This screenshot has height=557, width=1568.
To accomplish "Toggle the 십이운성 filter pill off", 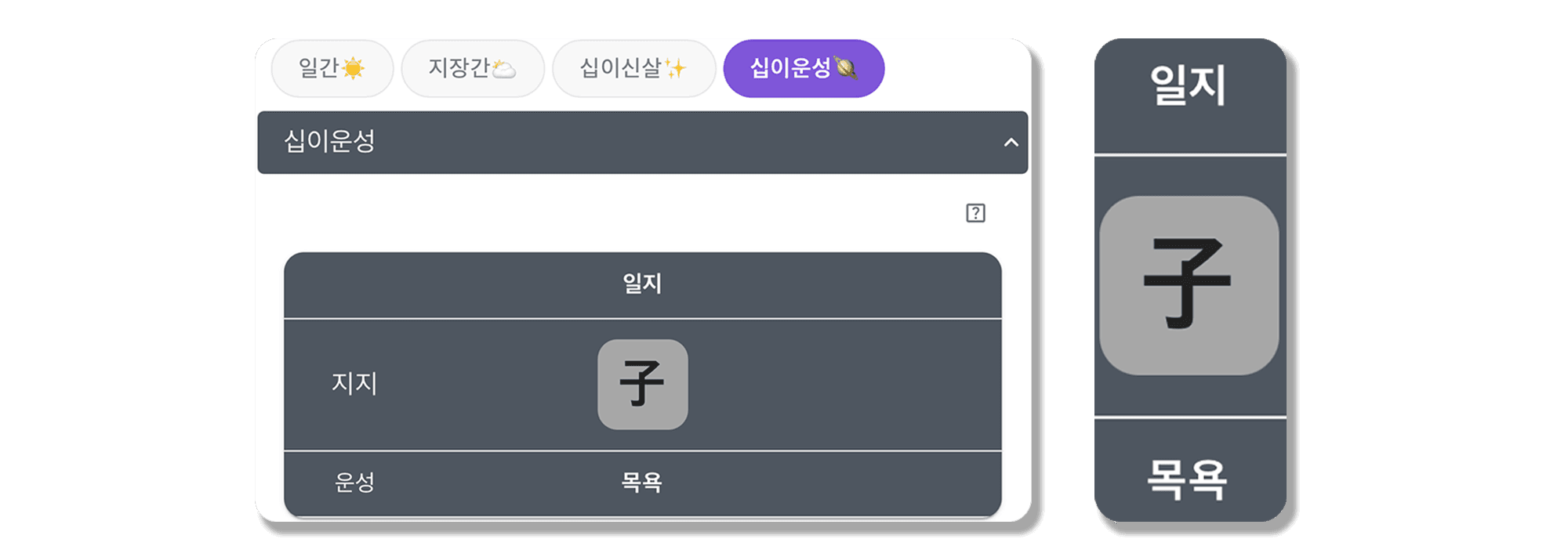I will (x=804, y=69).
